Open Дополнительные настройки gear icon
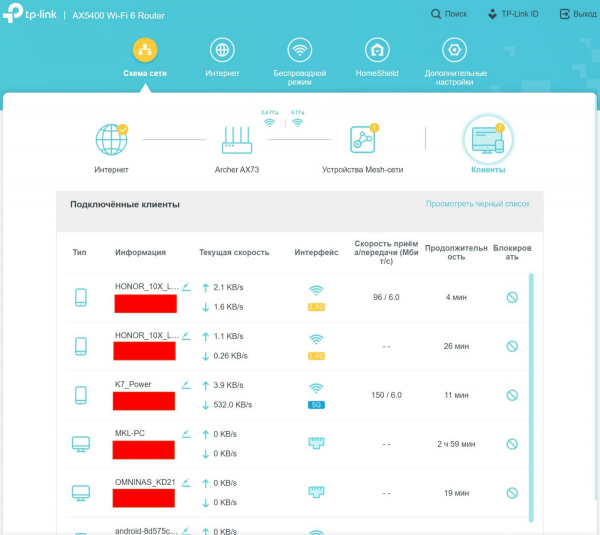Screen dimensions: 600x535 click(x=455, y=52)
